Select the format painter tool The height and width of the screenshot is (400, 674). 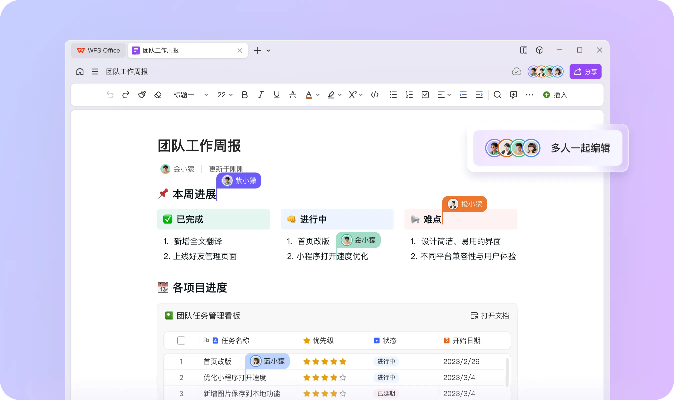click(142, 95)
